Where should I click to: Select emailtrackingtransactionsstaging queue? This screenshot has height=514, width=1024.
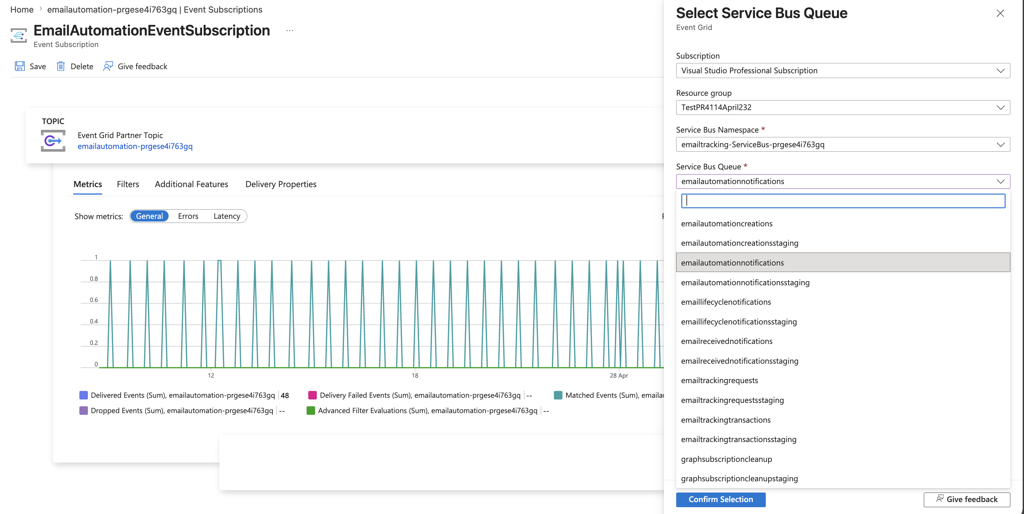tap(843, 439)
